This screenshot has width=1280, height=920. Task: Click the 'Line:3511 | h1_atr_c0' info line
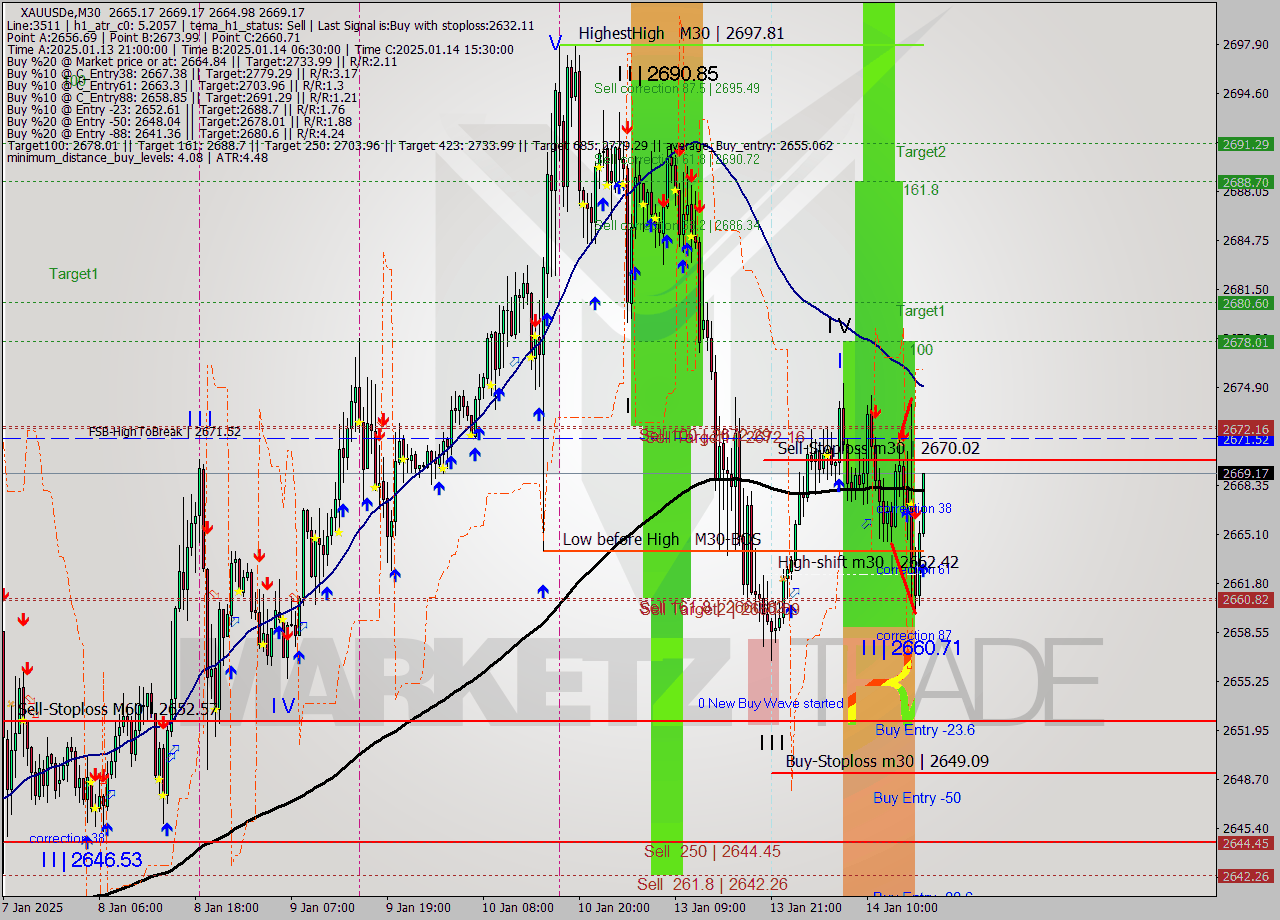(270, 25)
